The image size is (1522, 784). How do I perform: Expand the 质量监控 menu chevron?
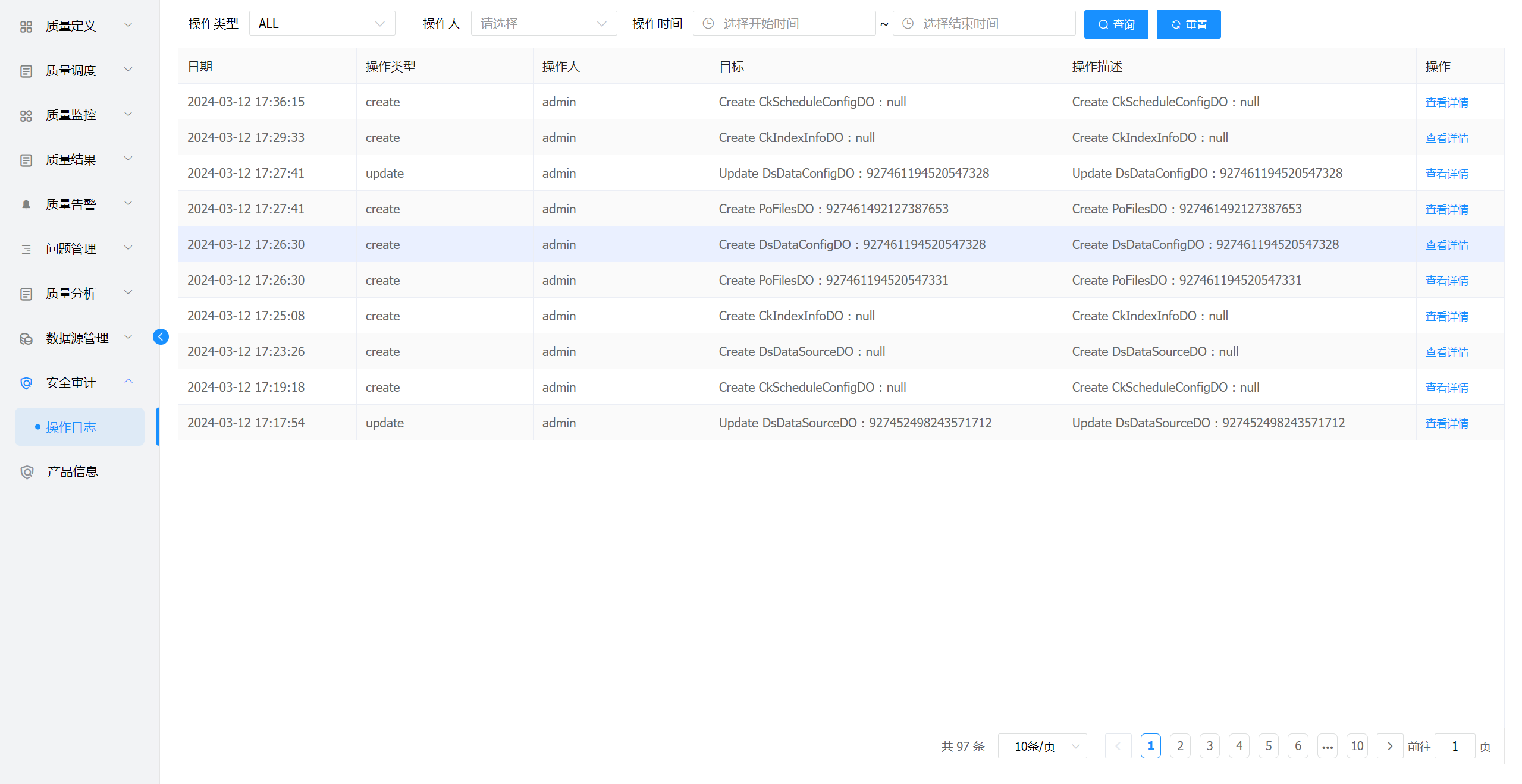[128, 114]
